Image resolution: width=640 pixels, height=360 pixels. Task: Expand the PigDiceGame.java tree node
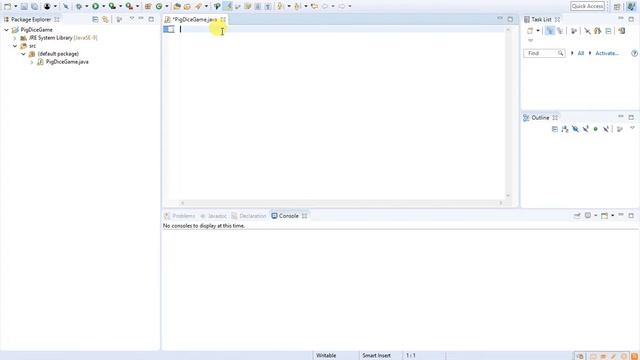[32, 62]
